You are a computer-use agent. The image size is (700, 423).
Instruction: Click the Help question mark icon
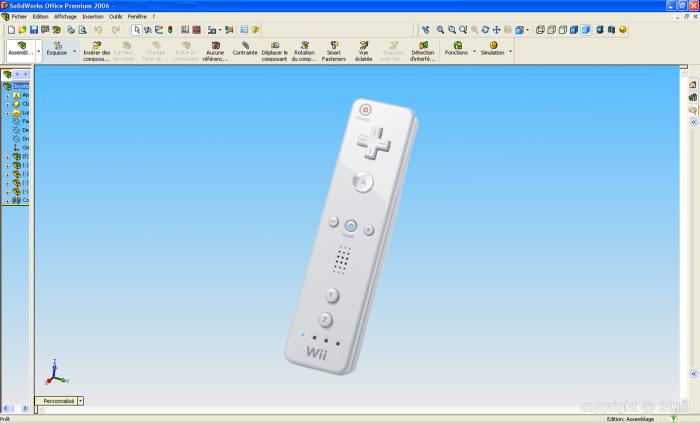[255, 30]
